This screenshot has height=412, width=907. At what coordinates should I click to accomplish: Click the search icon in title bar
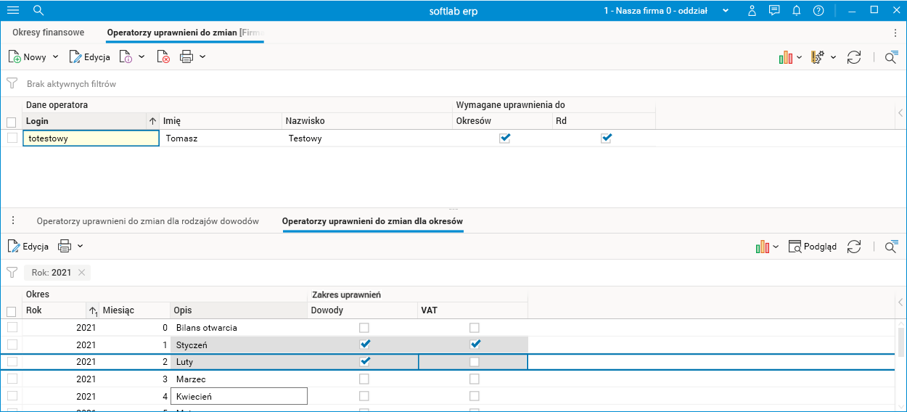click(38, 10)
